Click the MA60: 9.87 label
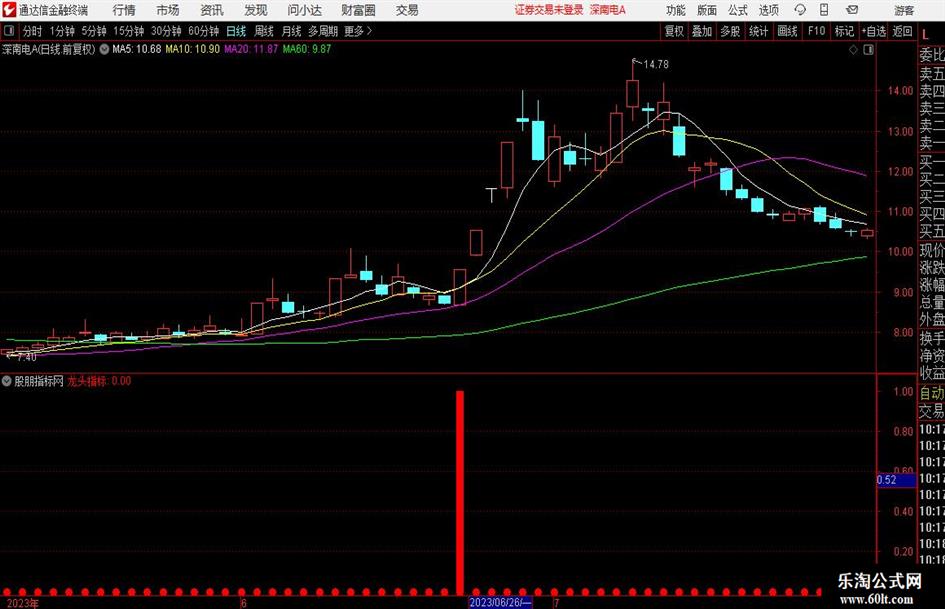The height and width of the screenshot is (609, 945). point(307,49)
